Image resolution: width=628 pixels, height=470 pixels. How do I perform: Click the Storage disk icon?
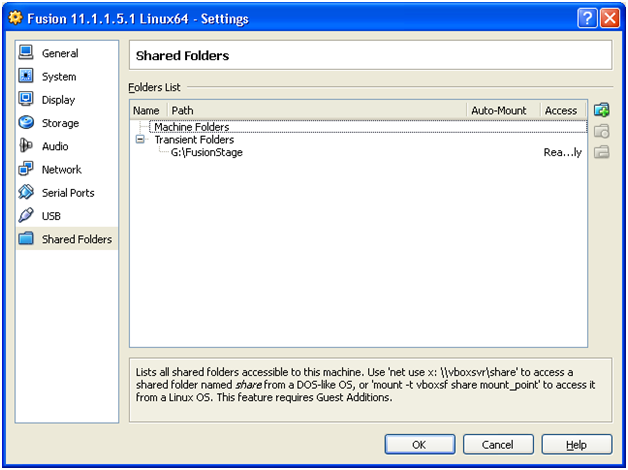(26, 122)
